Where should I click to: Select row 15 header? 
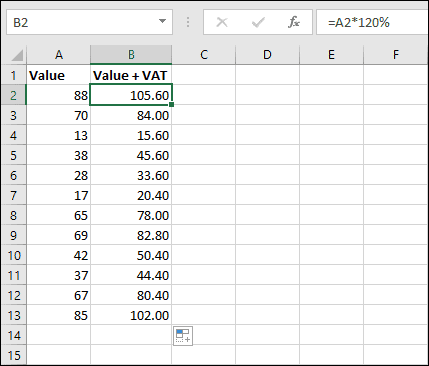pyautogui.click(x=14, y=355)
